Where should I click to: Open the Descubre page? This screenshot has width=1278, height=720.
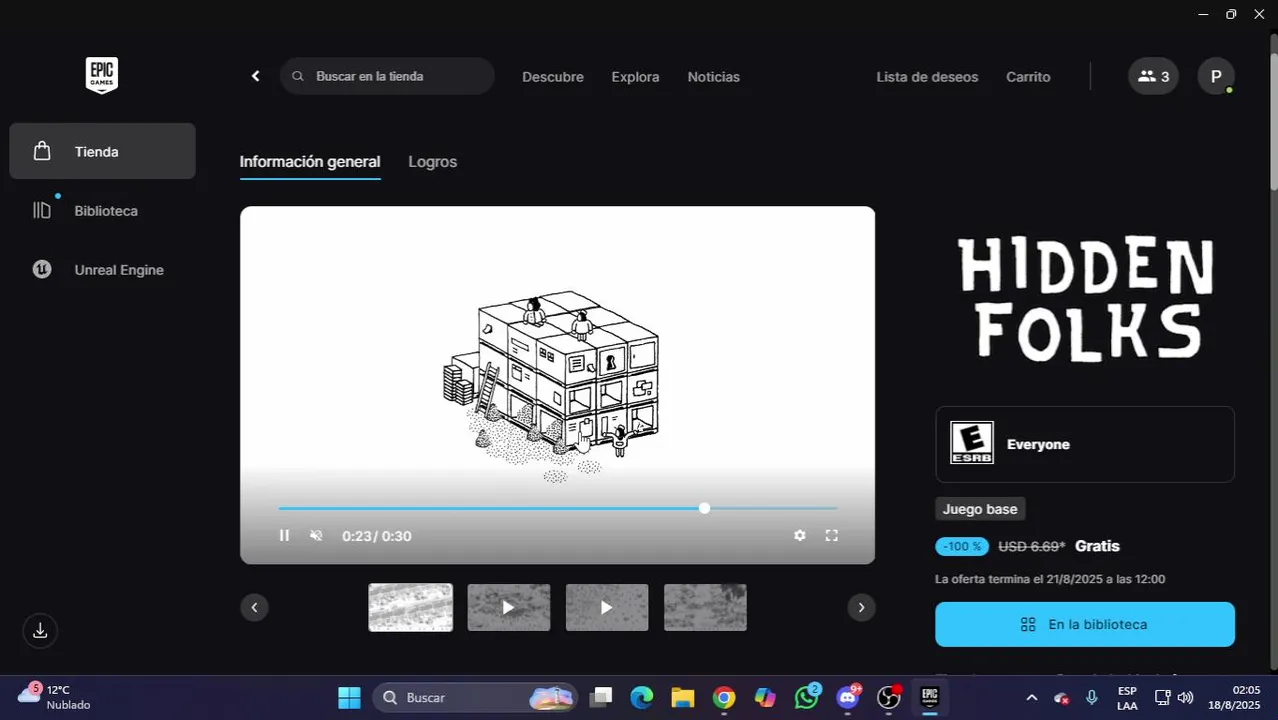point(553,77)
